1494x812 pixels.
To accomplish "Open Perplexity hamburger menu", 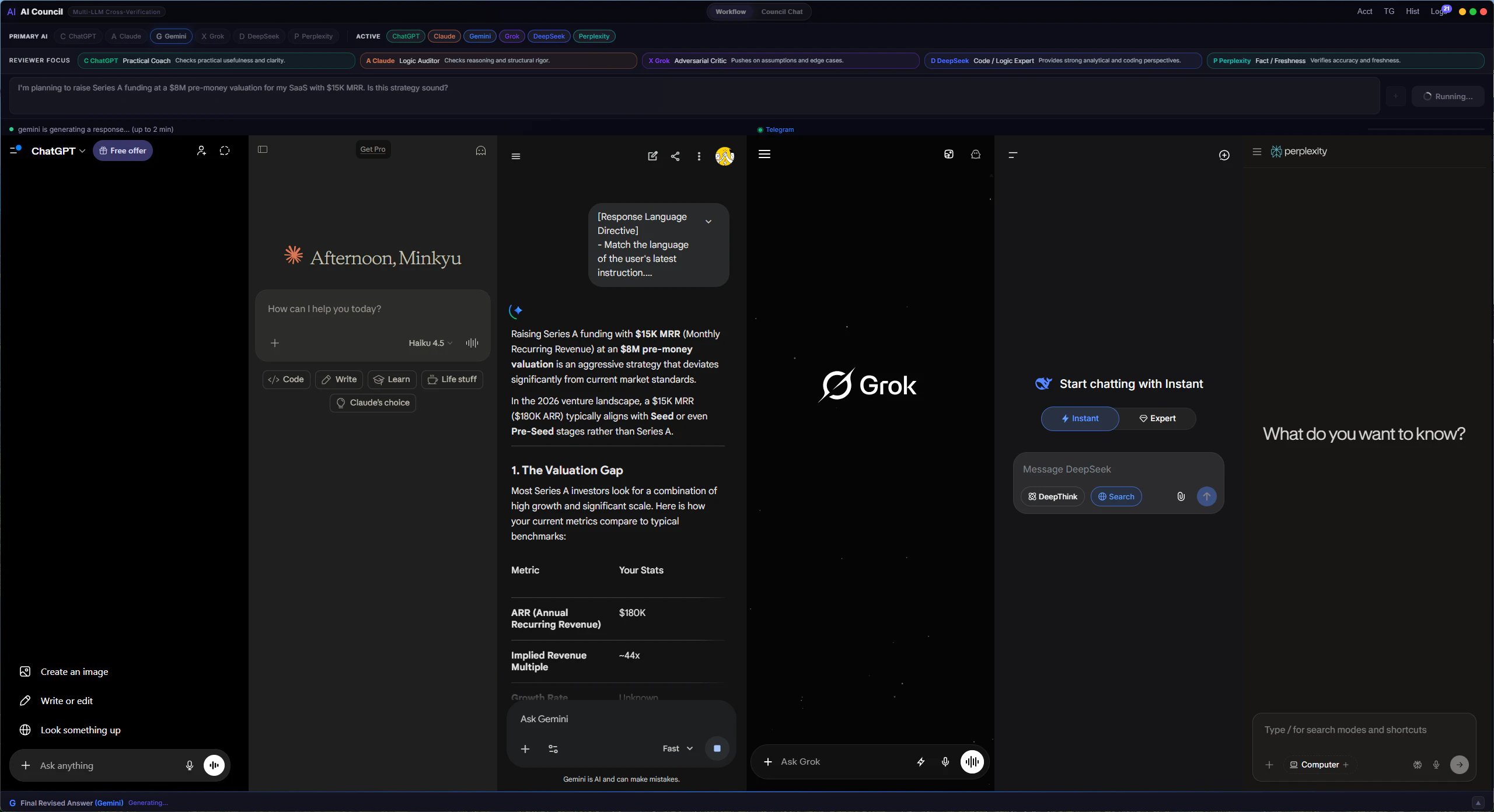I will tap(1257, 152).
